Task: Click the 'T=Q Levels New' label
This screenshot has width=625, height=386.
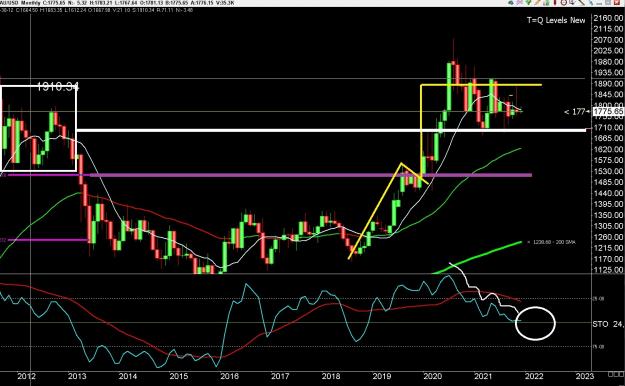Action: pos(556,20)
